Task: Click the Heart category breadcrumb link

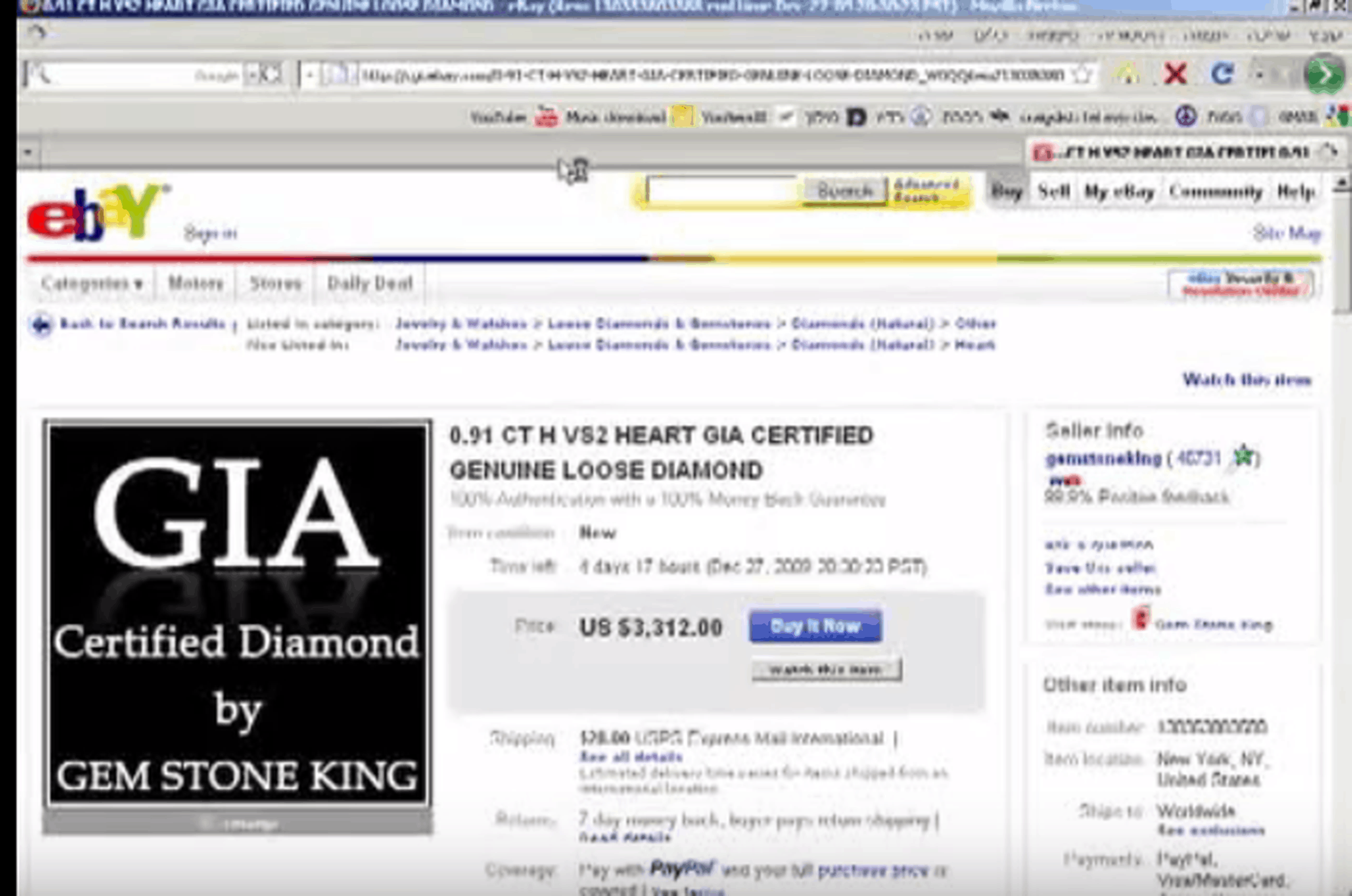Action: (975, 344)
